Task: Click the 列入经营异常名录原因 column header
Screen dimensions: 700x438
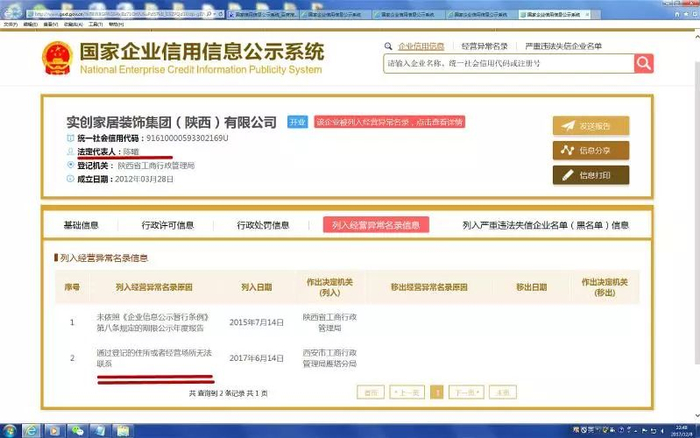Action: (x=154, y=287)
